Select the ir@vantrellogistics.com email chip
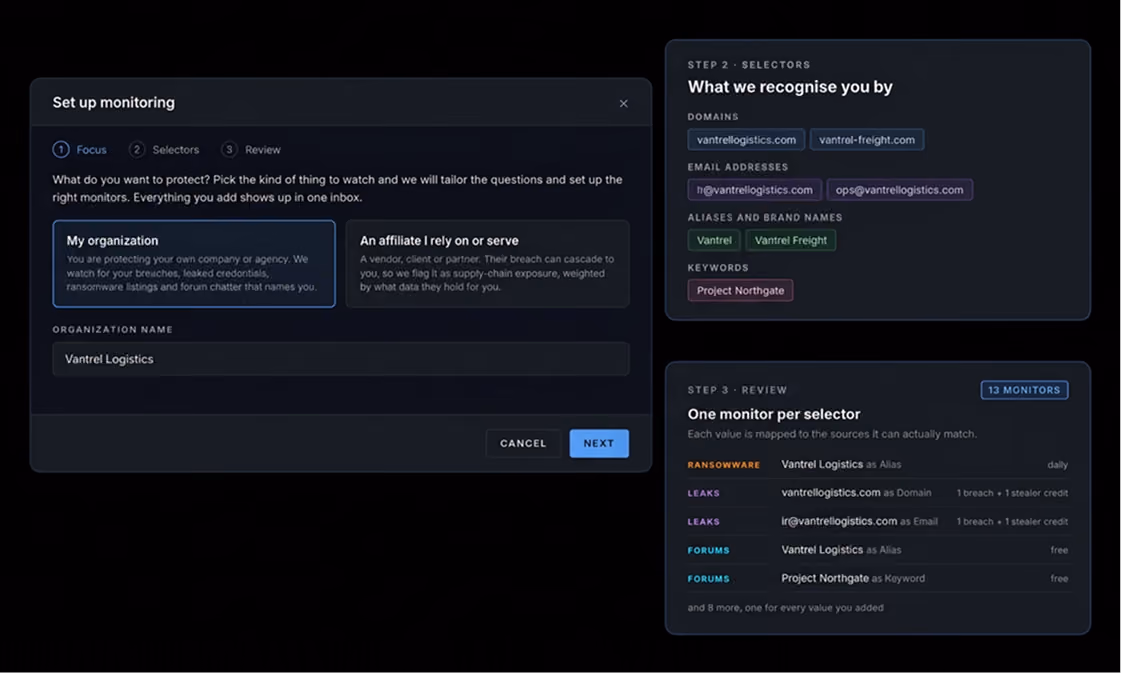 tap(754, 190)
